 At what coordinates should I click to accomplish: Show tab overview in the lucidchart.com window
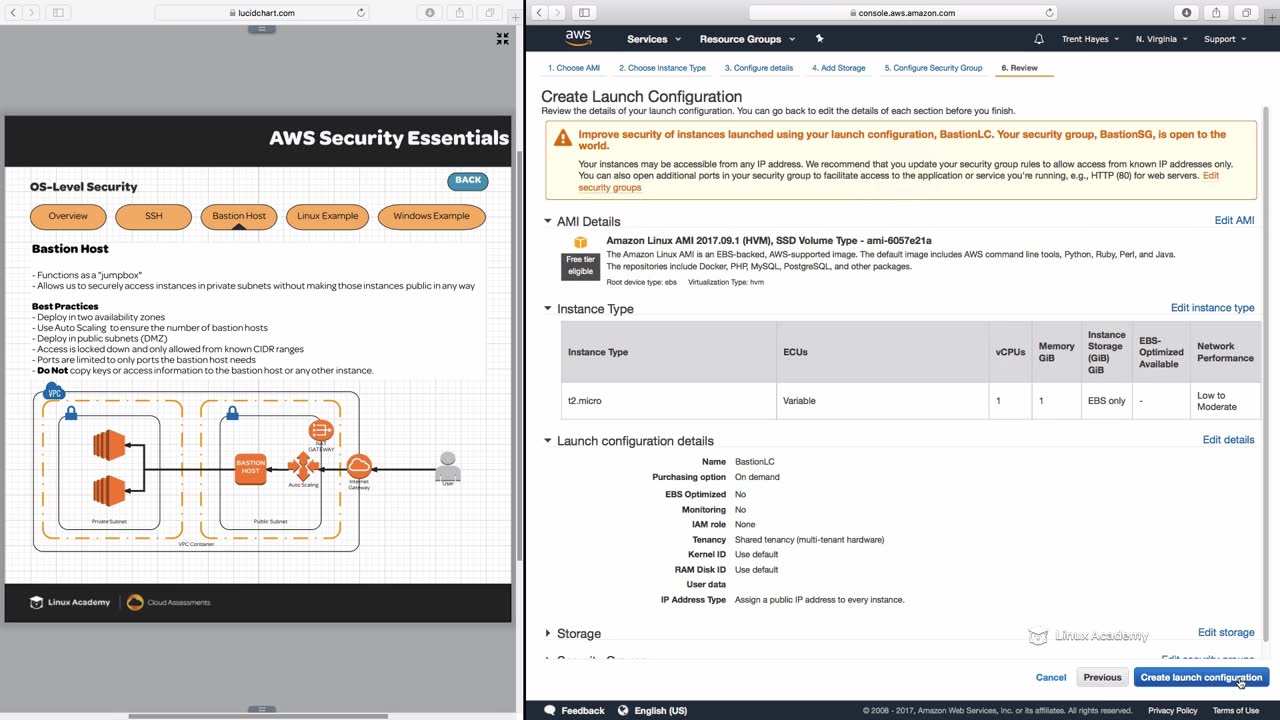[490, 13]
